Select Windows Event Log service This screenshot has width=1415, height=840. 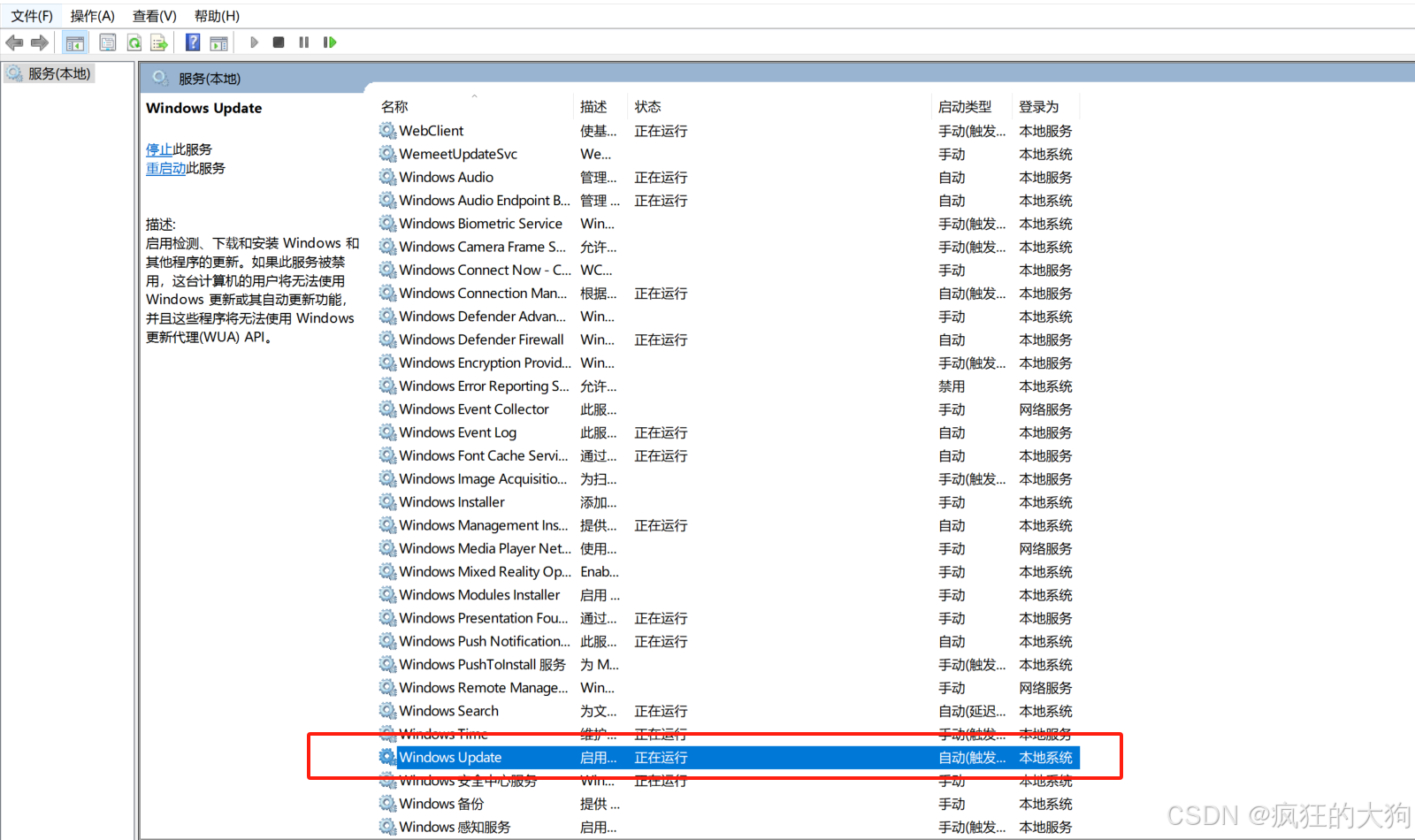click(x=729, y=432)
